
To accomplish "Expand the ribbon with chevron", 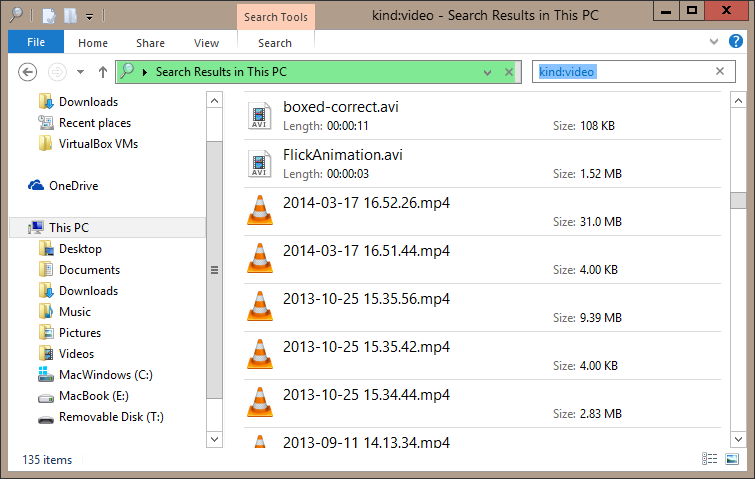I will point(714,41).
